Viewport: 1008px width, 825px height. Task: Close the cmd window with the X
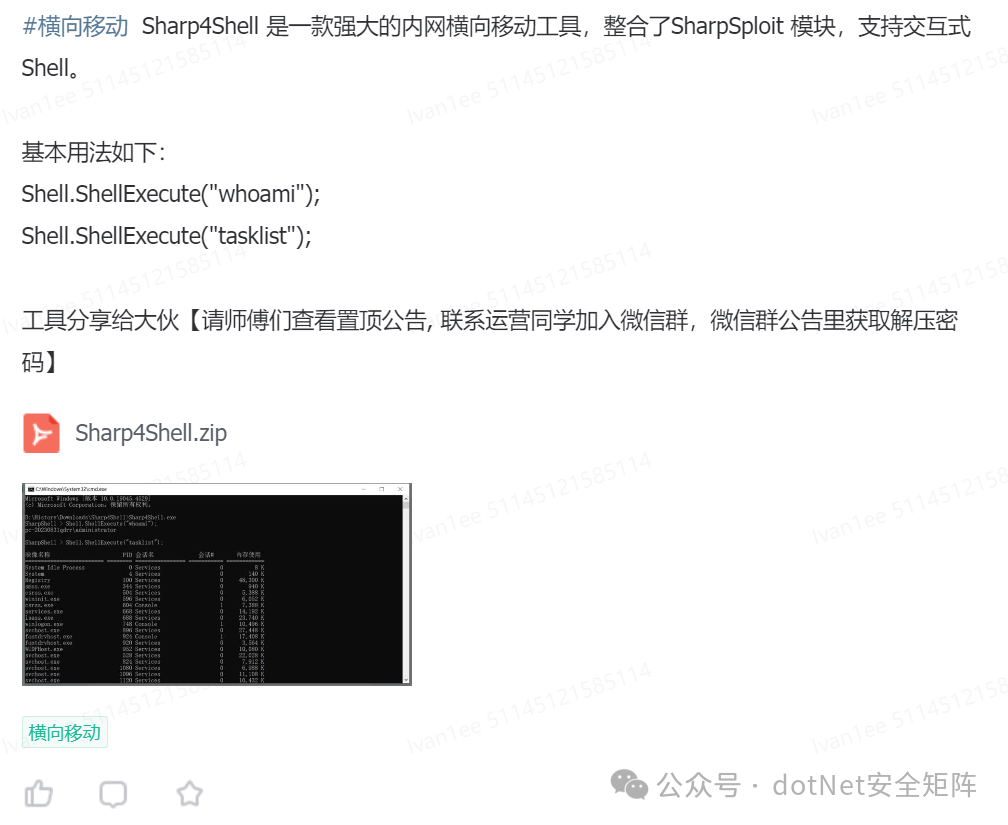pos(400,489)
